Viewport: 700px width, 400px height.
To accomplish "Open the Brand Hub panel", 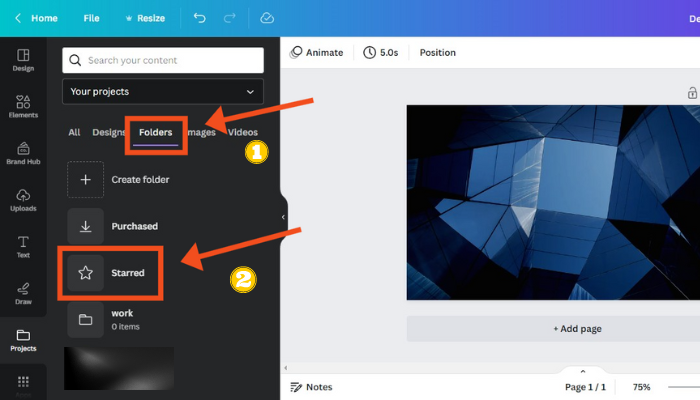I will coord(23,154).
